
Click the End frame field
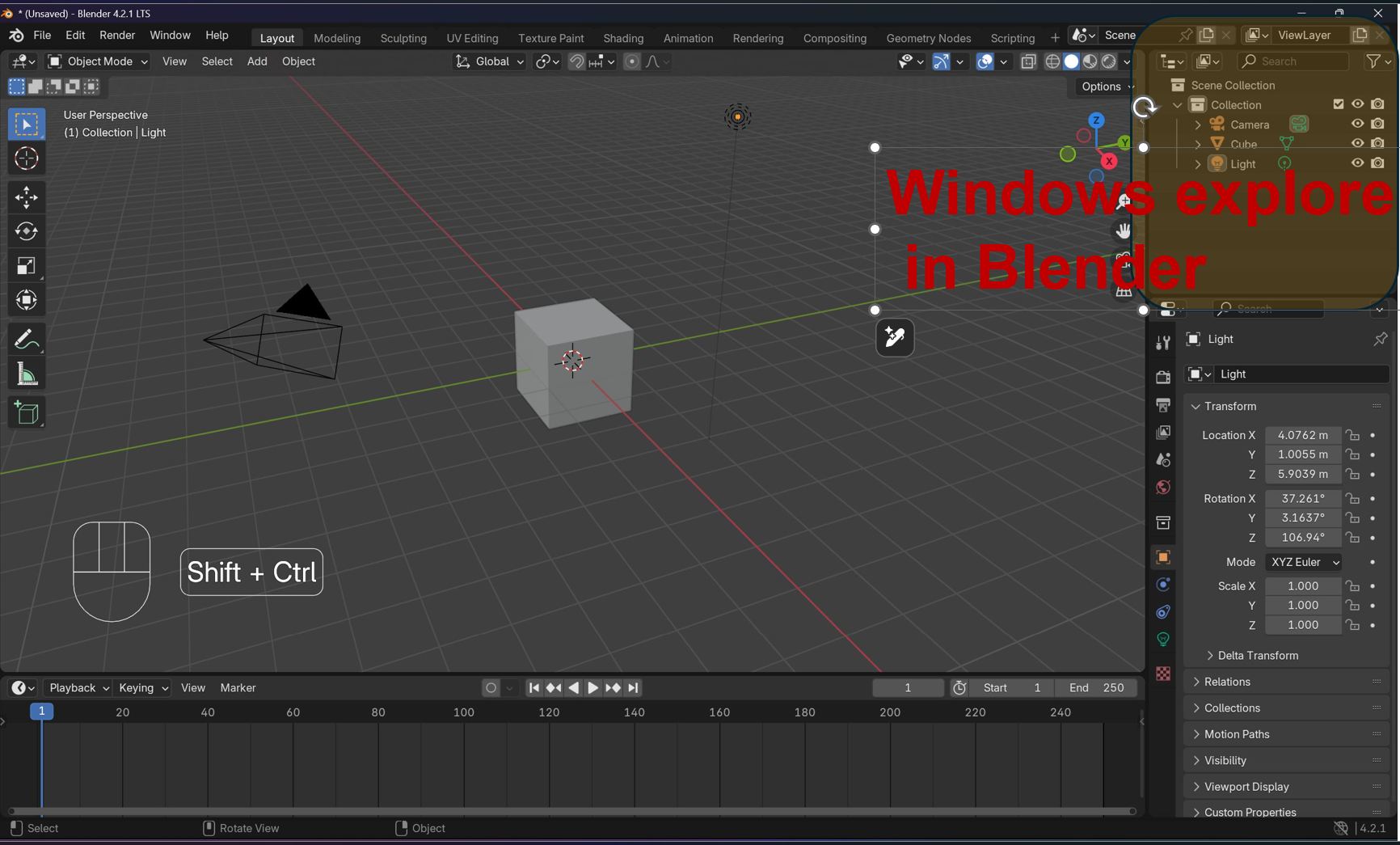pyautogui.click(x=1096, y=687)
